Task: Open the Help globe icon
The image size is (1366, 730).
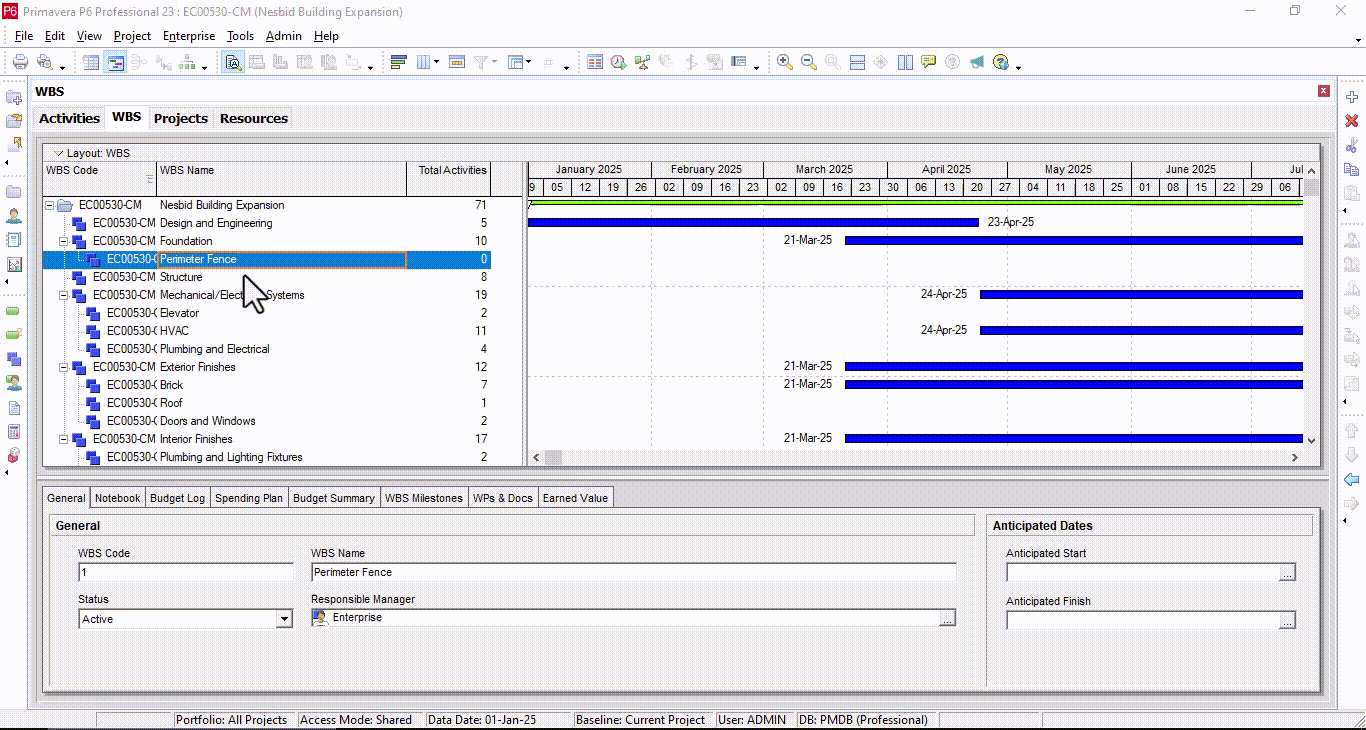Action: [1001, 62]
